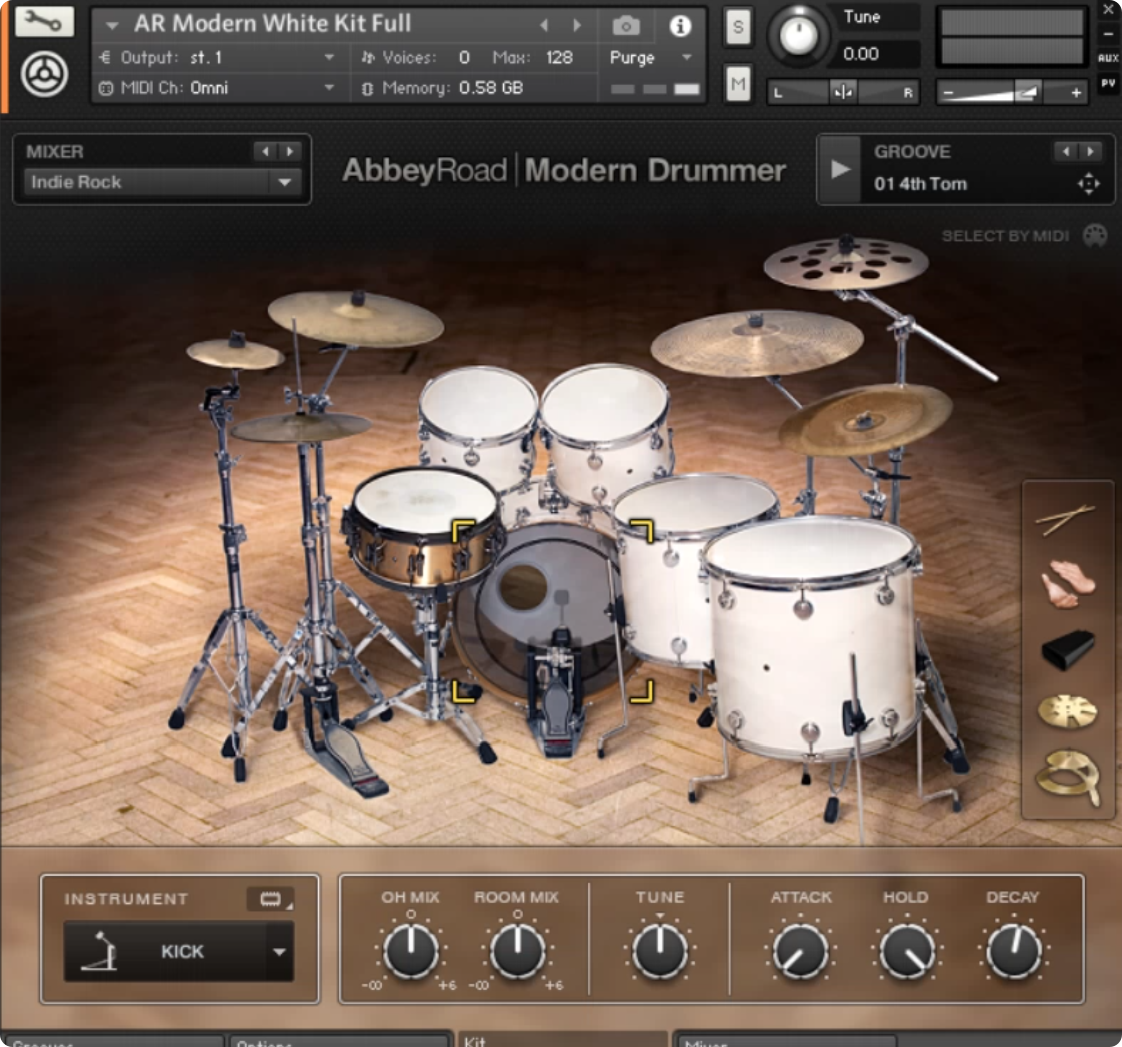
Task: Click the groove name 01 4th Tom
Action: point(919,184)
